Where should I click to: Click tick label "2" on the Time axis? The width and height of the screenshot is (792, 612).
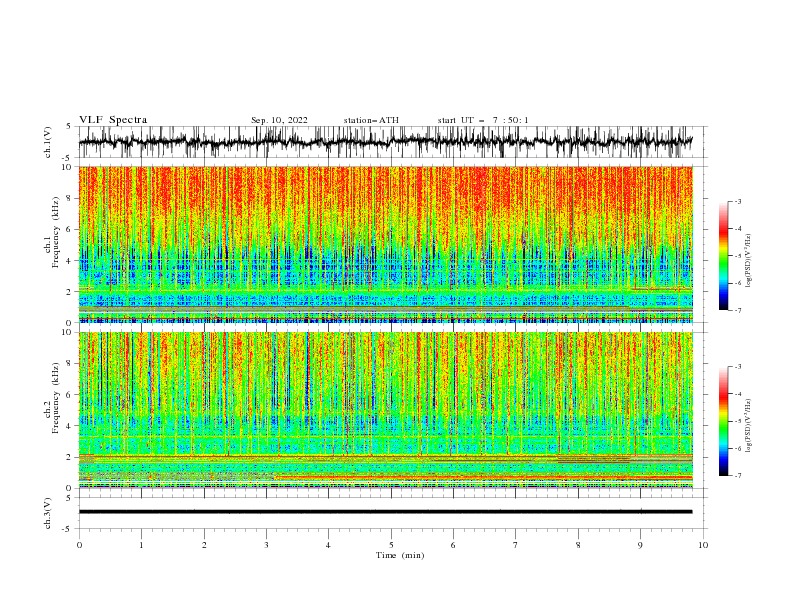tap(204, 545)
